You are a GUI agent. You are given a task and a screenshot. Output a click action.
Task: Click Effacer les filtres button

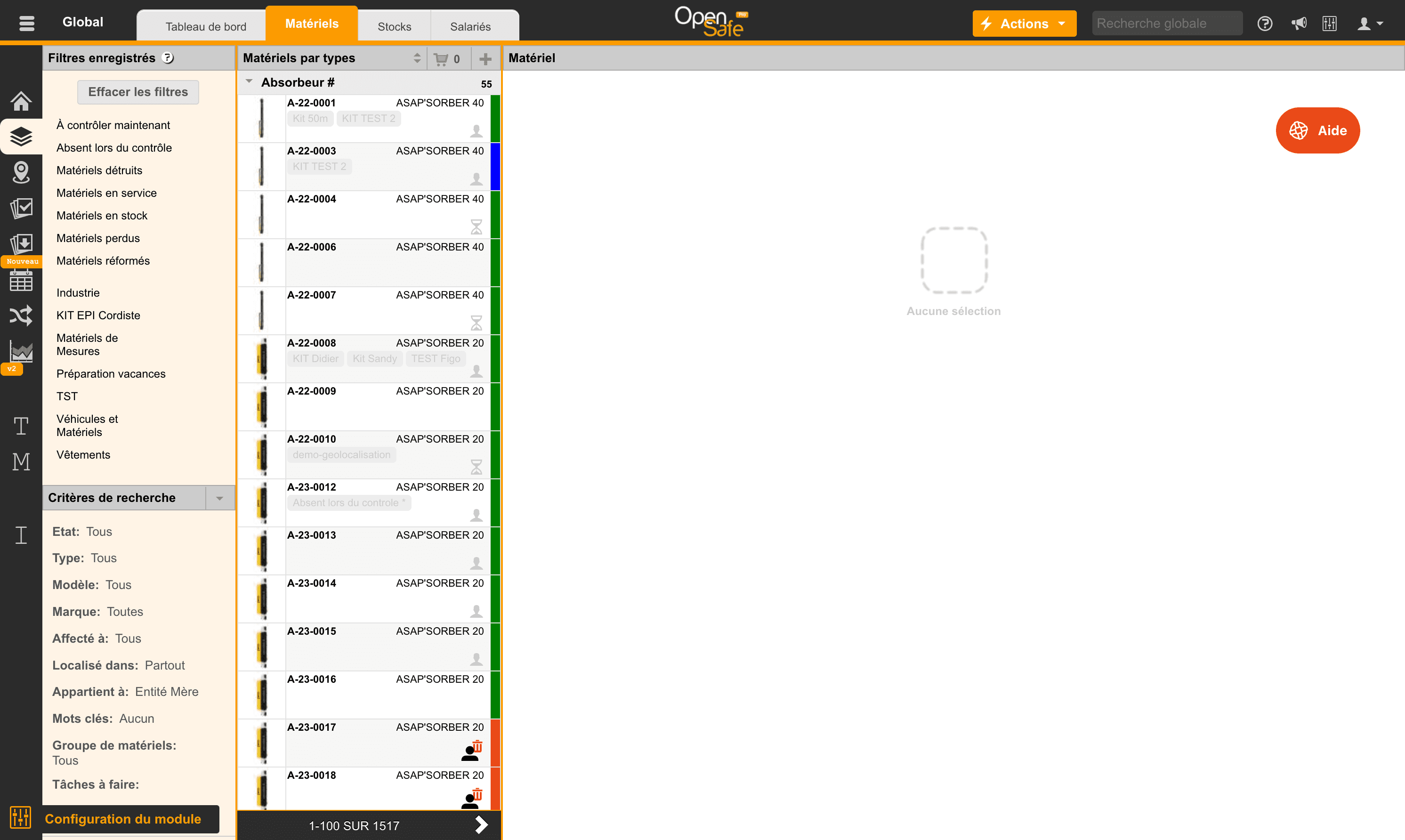[138, 92]
